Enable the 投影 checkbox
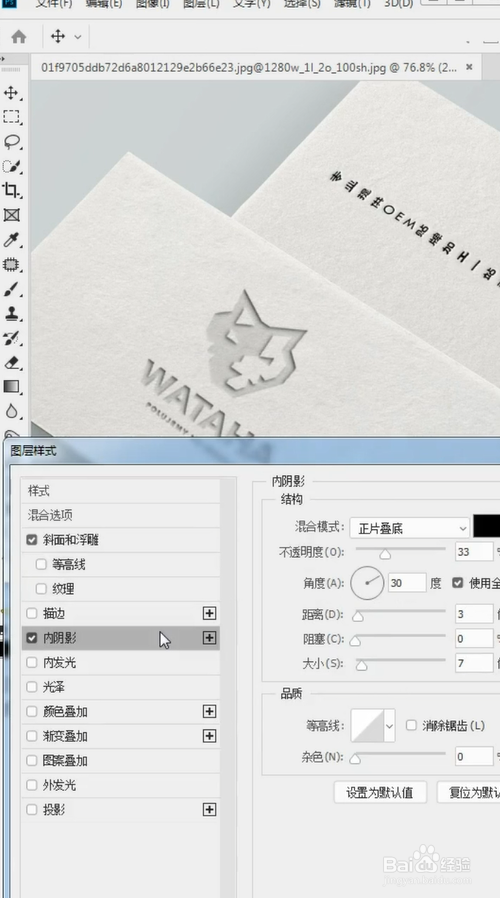The image size is (500, 898). pos(32,809)
